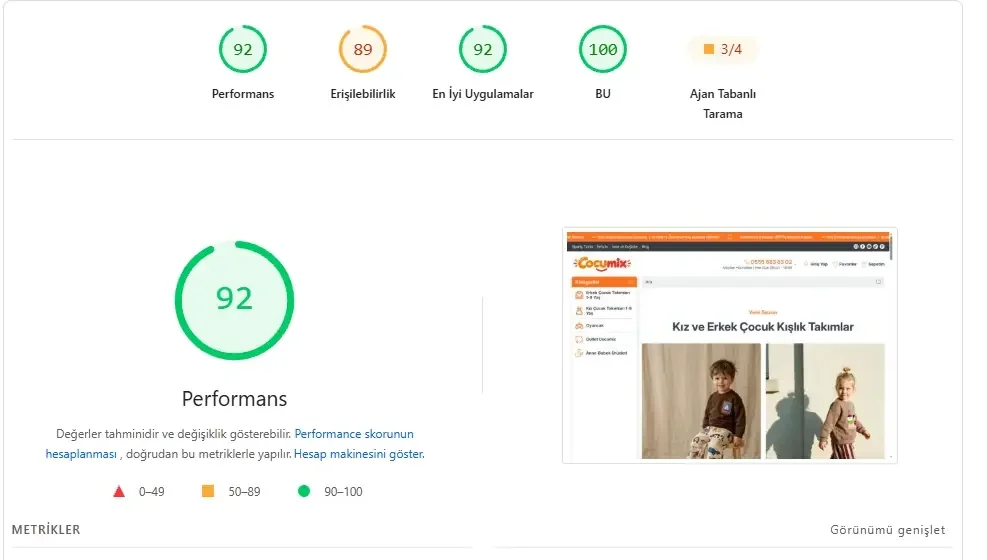The image size is (987, 560).
Task: Click 'Değerler tahminidir ve değişiklik gösterebilir' text
Action: tap(173, 434)
